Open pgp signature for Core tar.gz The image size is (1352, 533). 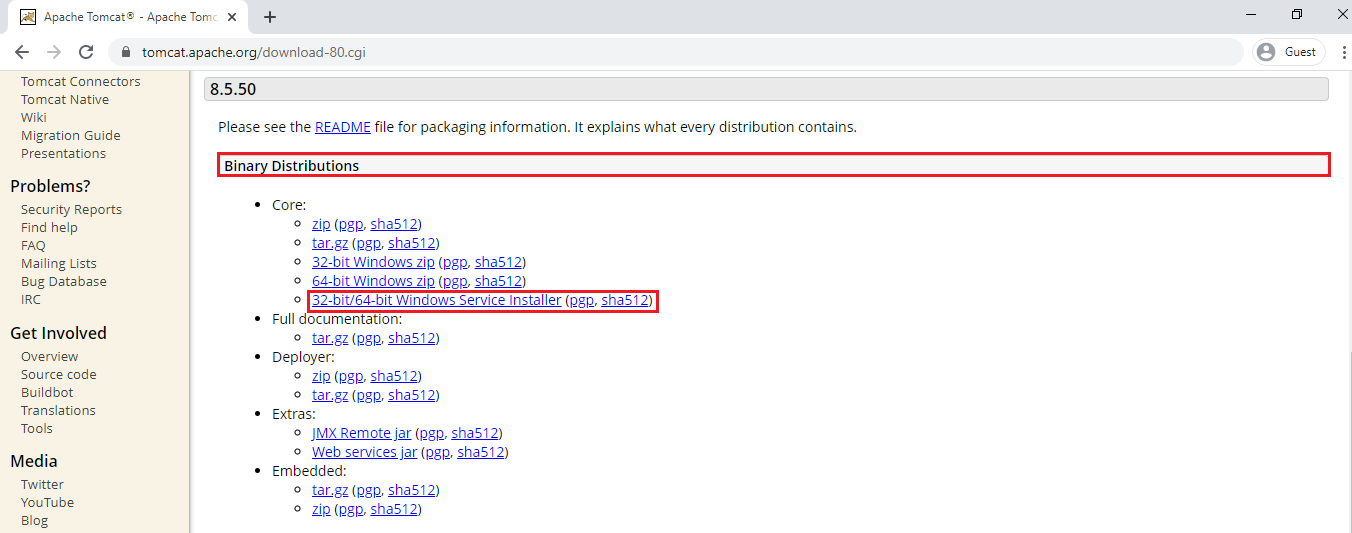click(368, 243)
